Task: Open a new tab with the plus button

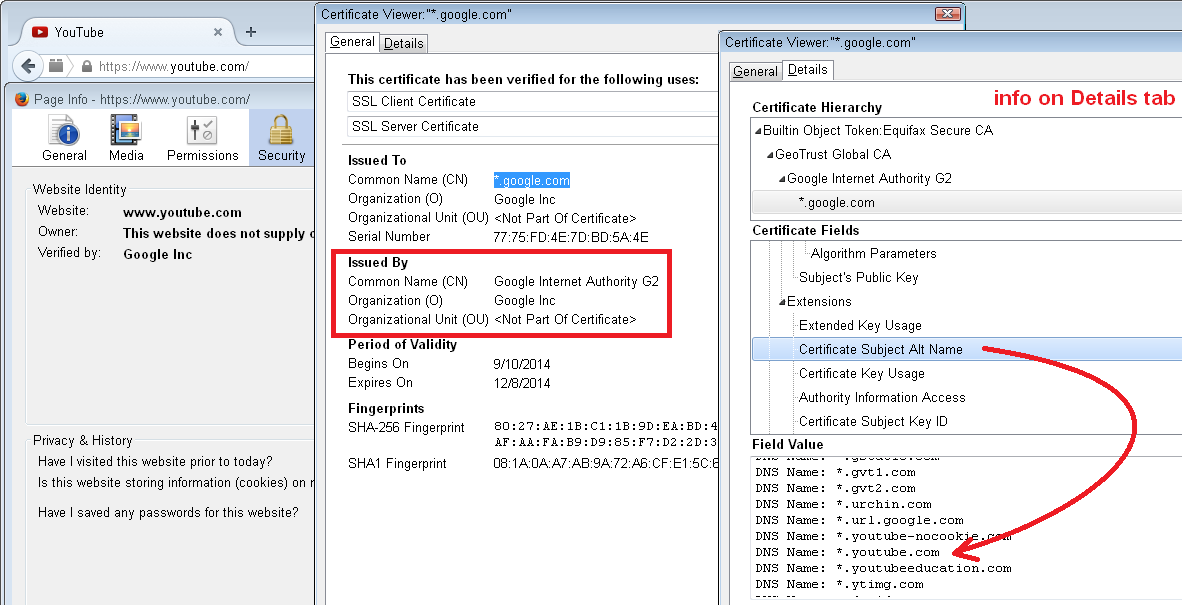Action: 251,32
